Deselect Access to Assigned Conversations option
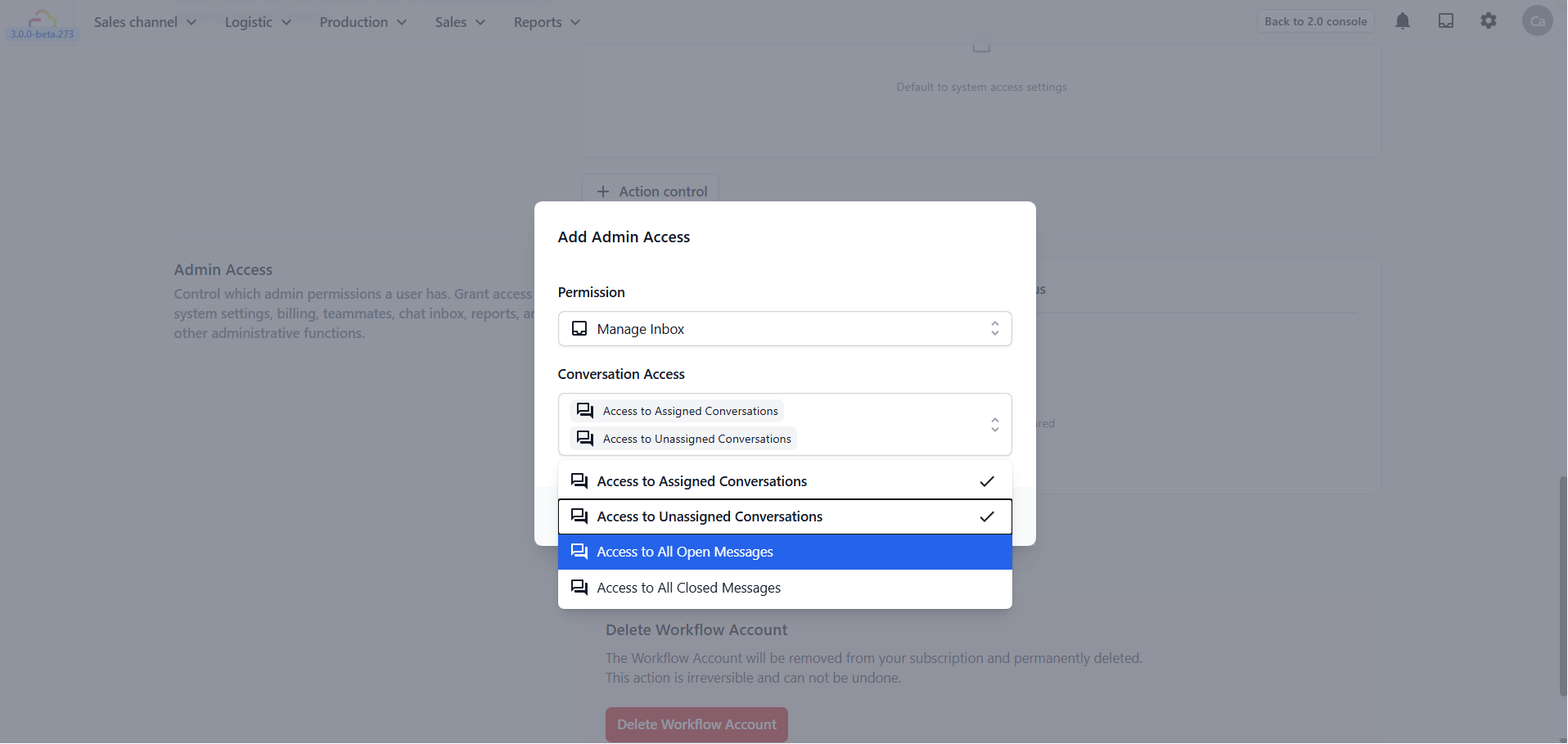This screenshot has height=744, width=1568. point(785,481)
